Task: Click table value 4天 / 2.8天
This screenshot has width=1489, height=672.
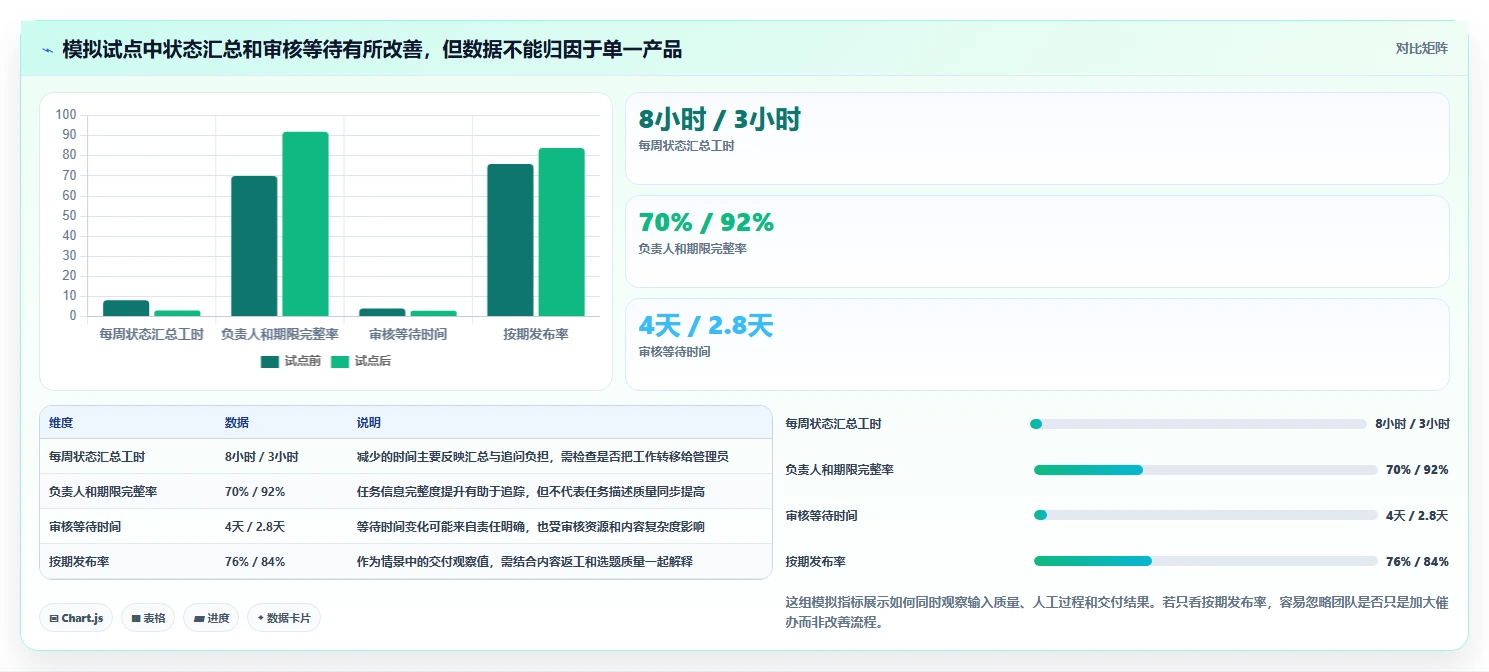Action: tap(255, 526)
